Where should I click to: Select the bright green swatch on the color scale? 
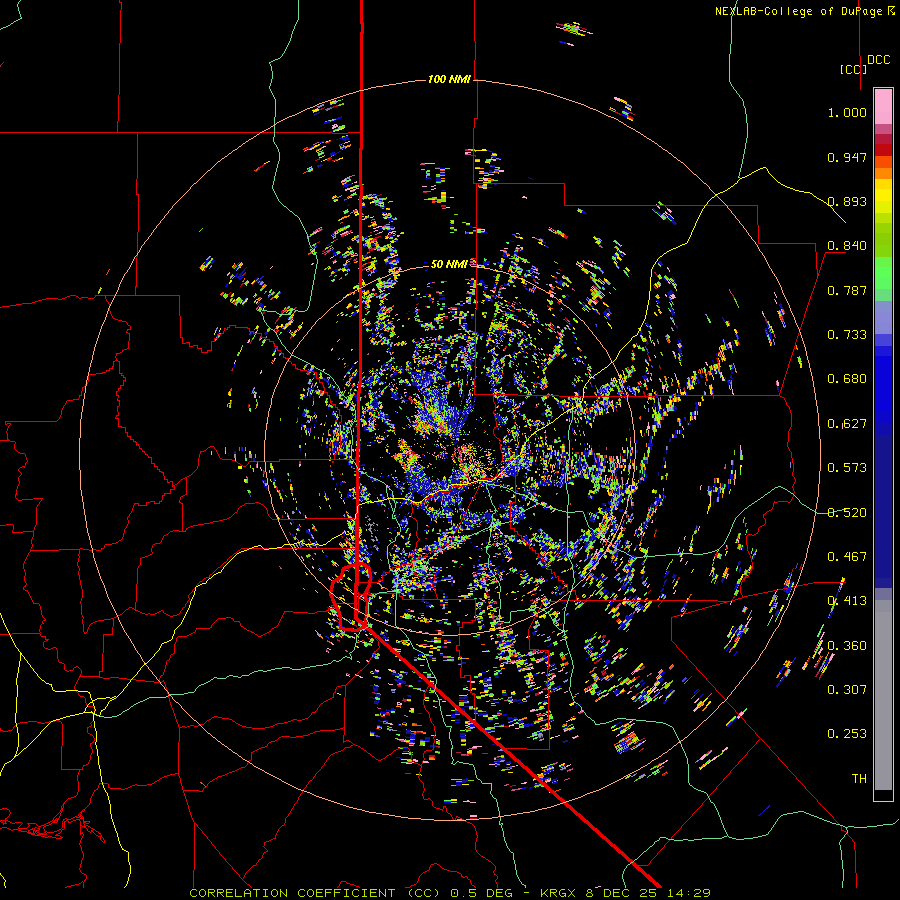tap(883, 274)
